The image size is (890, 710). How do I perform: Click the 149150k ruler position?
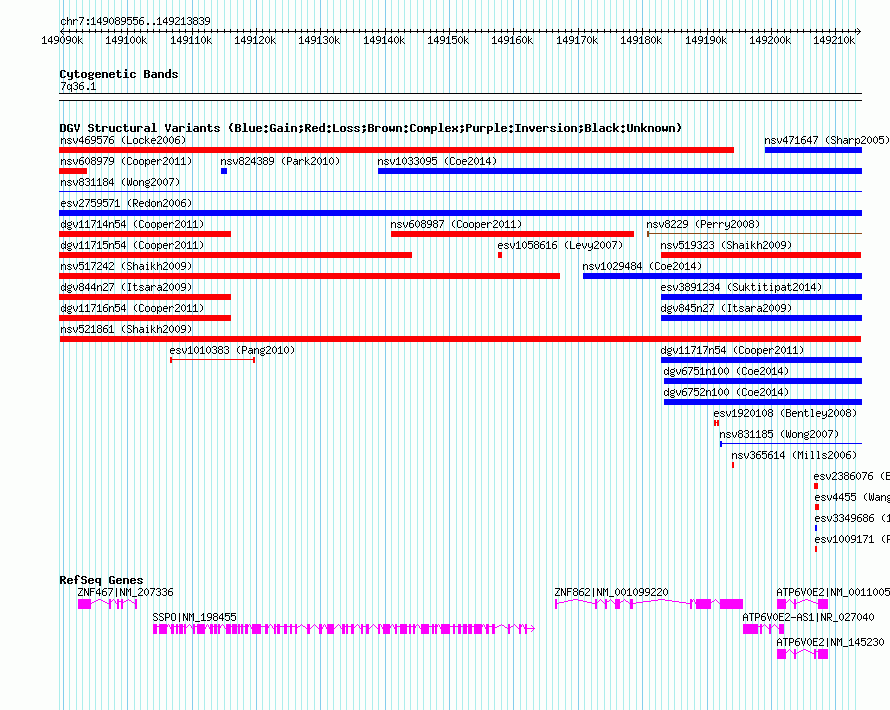tap(448, 40)
